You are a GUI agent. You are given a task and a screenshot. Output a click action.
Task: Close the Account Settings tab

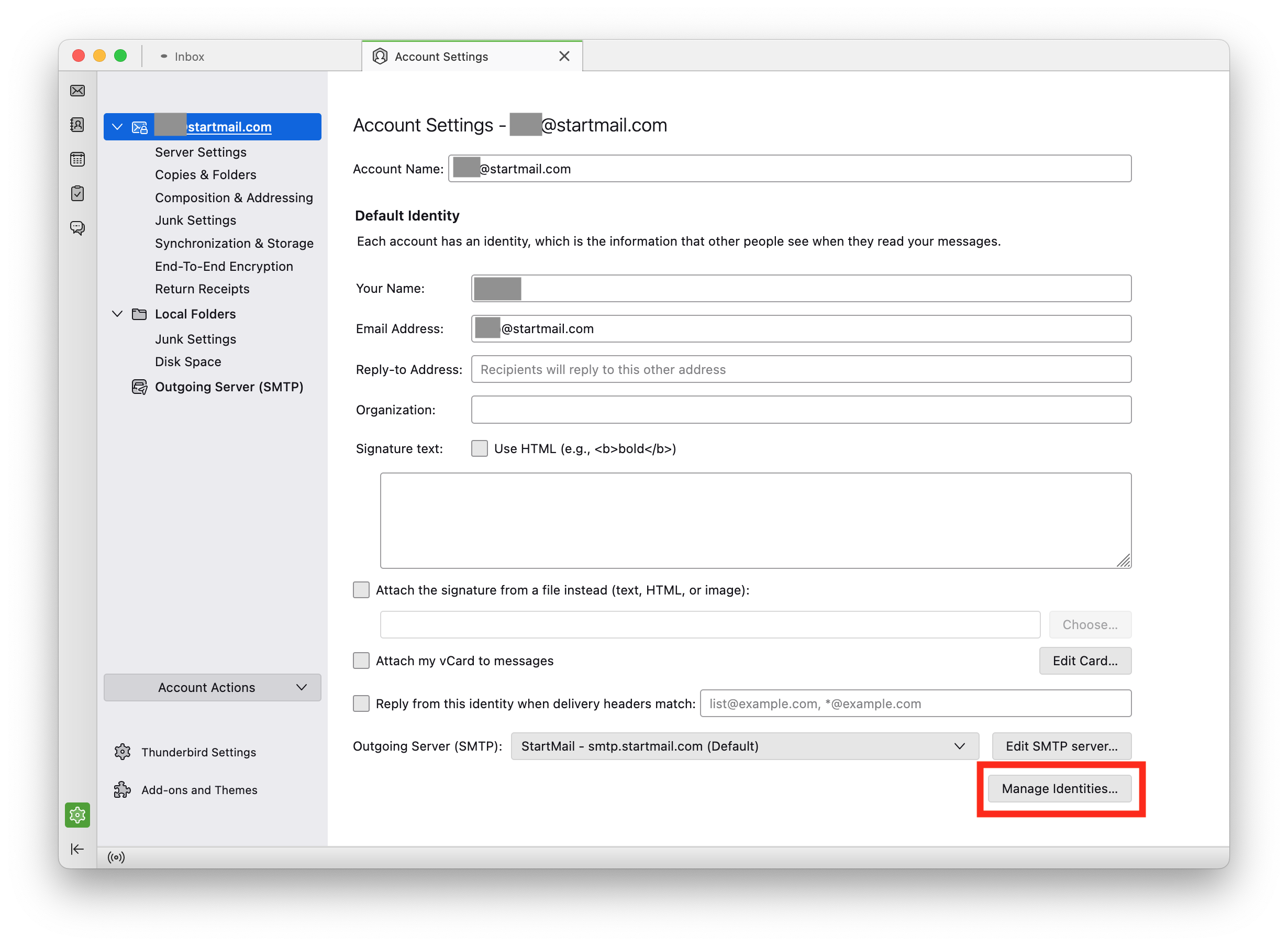coord(564,56)
